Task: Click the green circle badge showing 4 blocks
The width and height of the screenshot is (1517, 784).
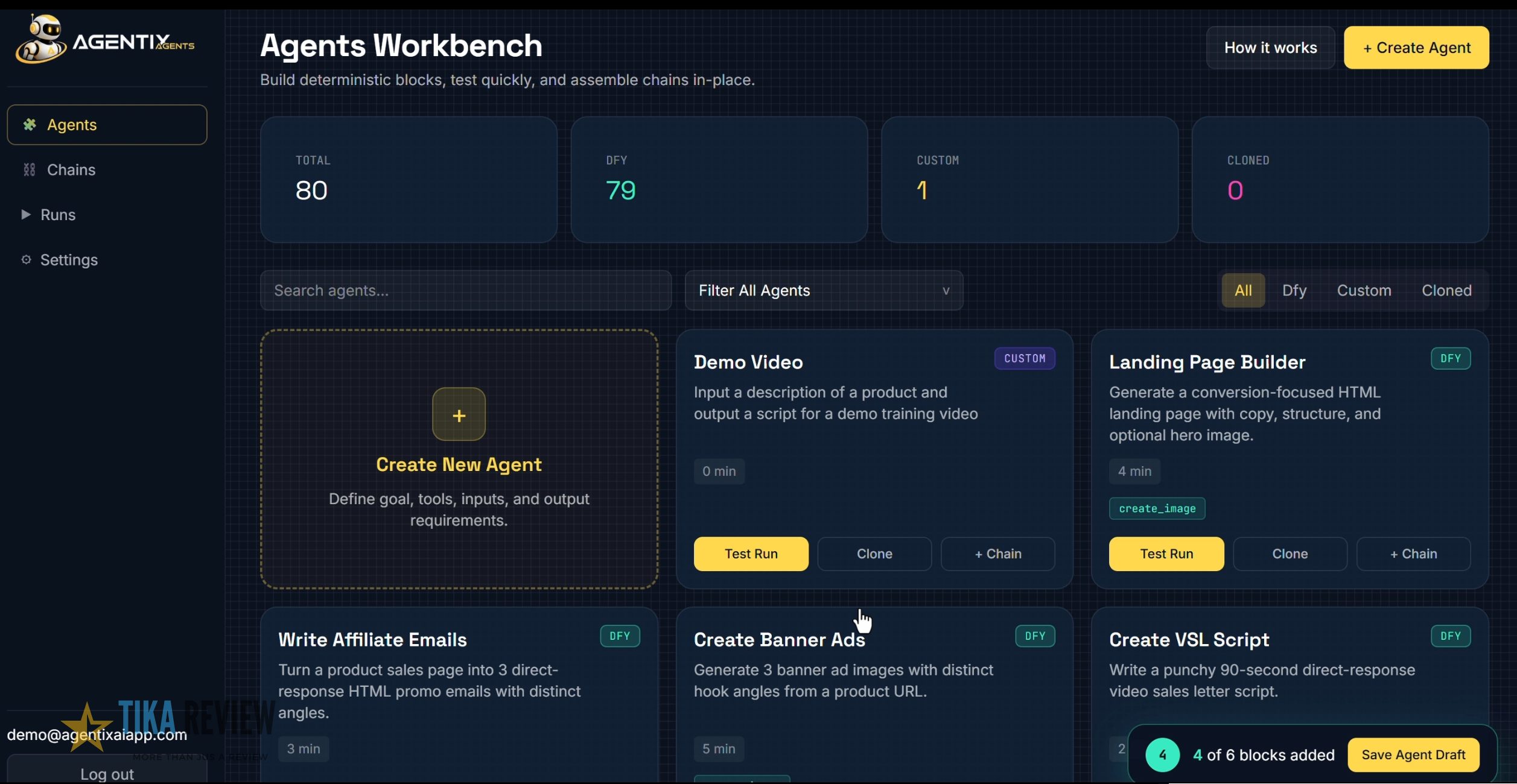Action: coord(1162,754)
